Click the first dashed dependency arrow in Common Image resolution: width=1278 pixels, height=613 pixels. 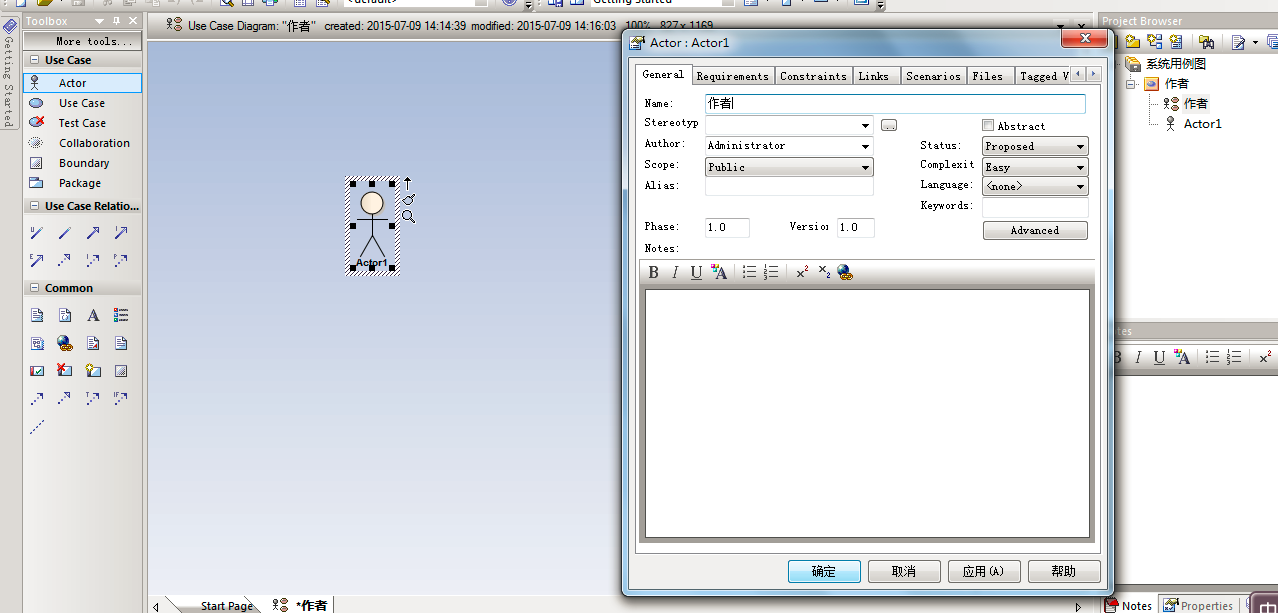[37, 398]
